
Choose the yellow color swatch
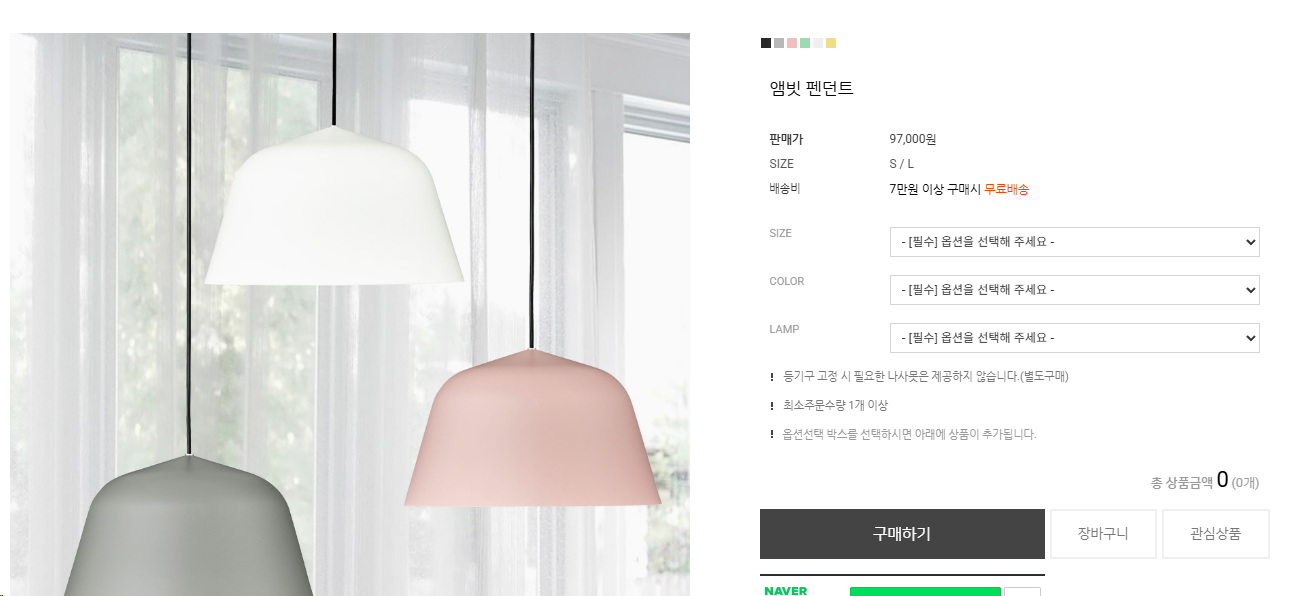point(831,43)
